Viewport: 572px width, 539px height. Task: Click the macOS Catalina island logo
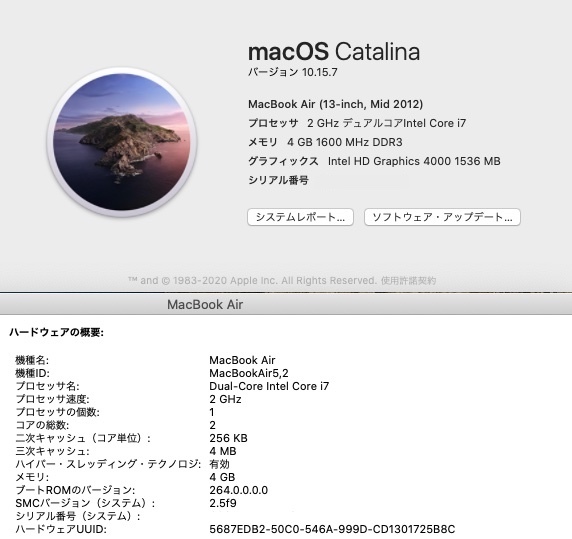[122, 142]
